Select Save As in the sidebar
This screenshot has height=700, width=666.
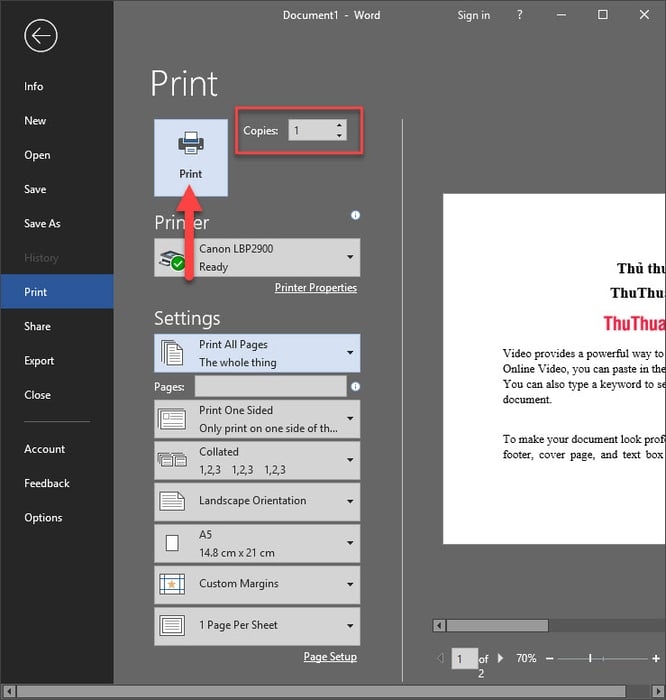(x=42, y=223)
